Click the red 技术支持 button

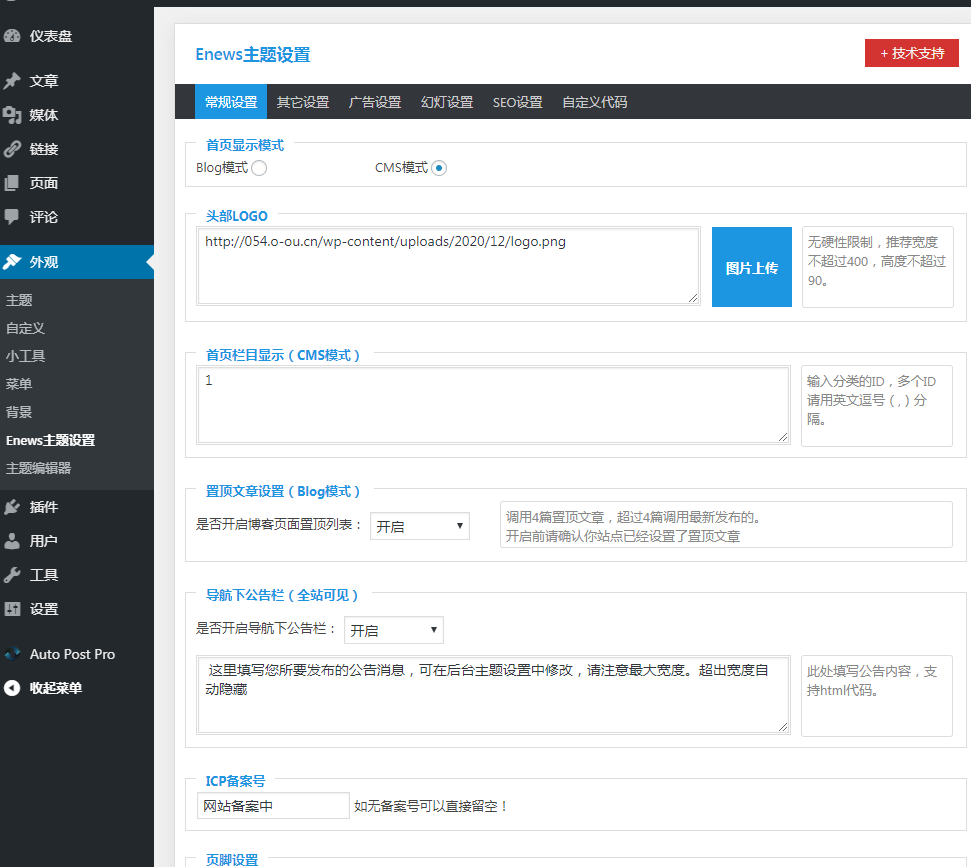tap(911, 53)
